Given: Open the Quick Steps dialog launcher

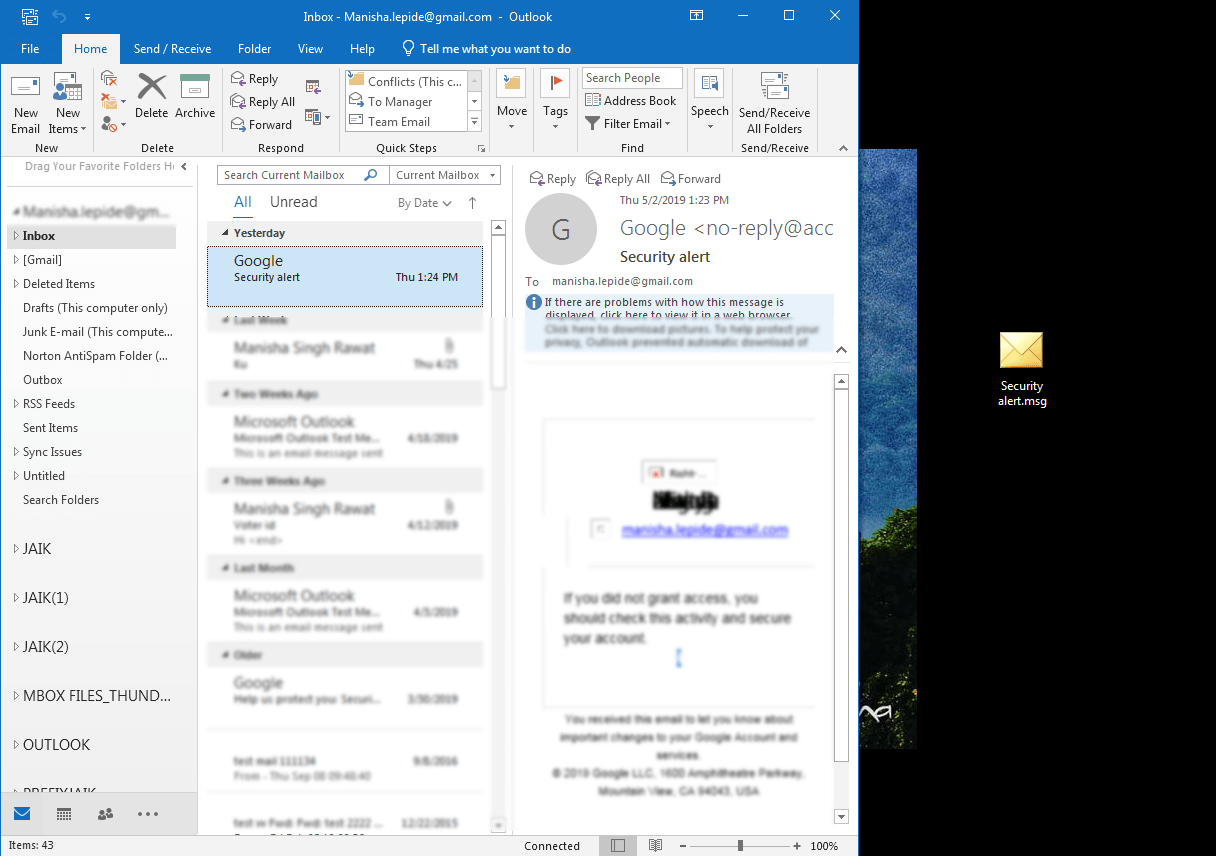Looking at the screenshot, I should pos(482,148).
